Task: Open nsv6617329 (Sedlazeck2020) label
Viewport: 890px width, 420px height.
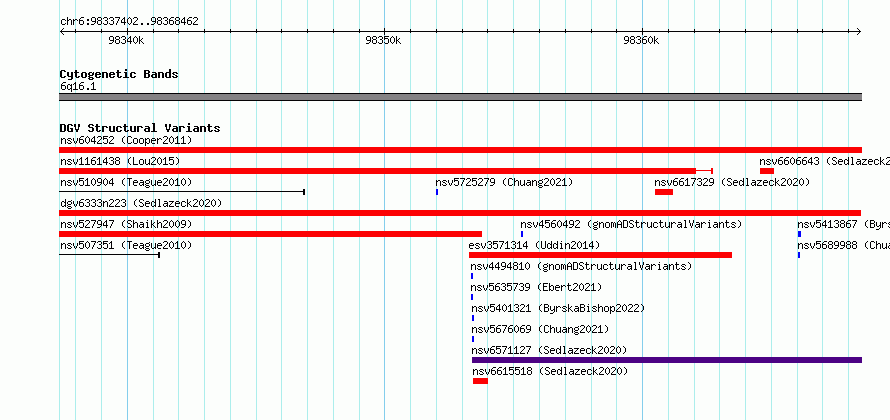Action: (732, 182)
